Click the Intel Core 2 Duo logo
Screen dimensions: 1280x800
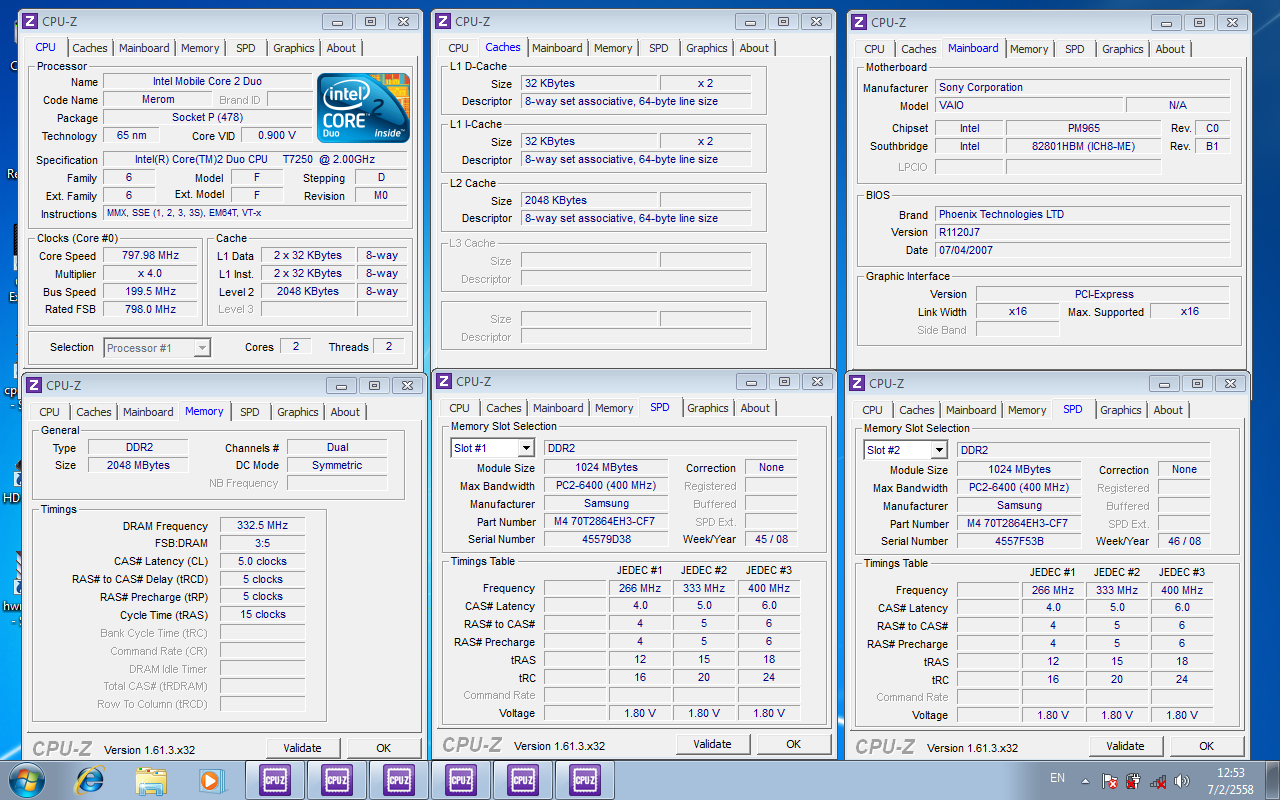(363, 107)
